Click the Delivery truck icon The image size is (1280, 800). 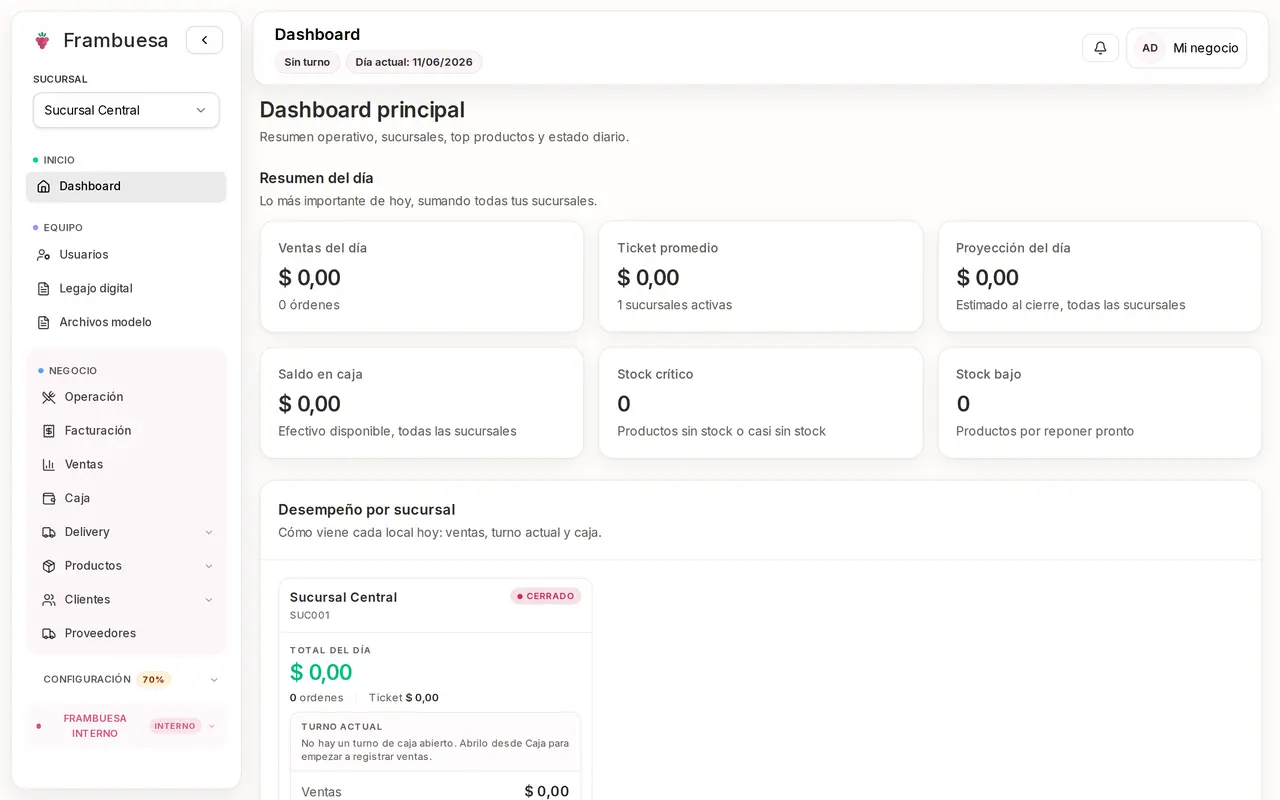point(48,532)
